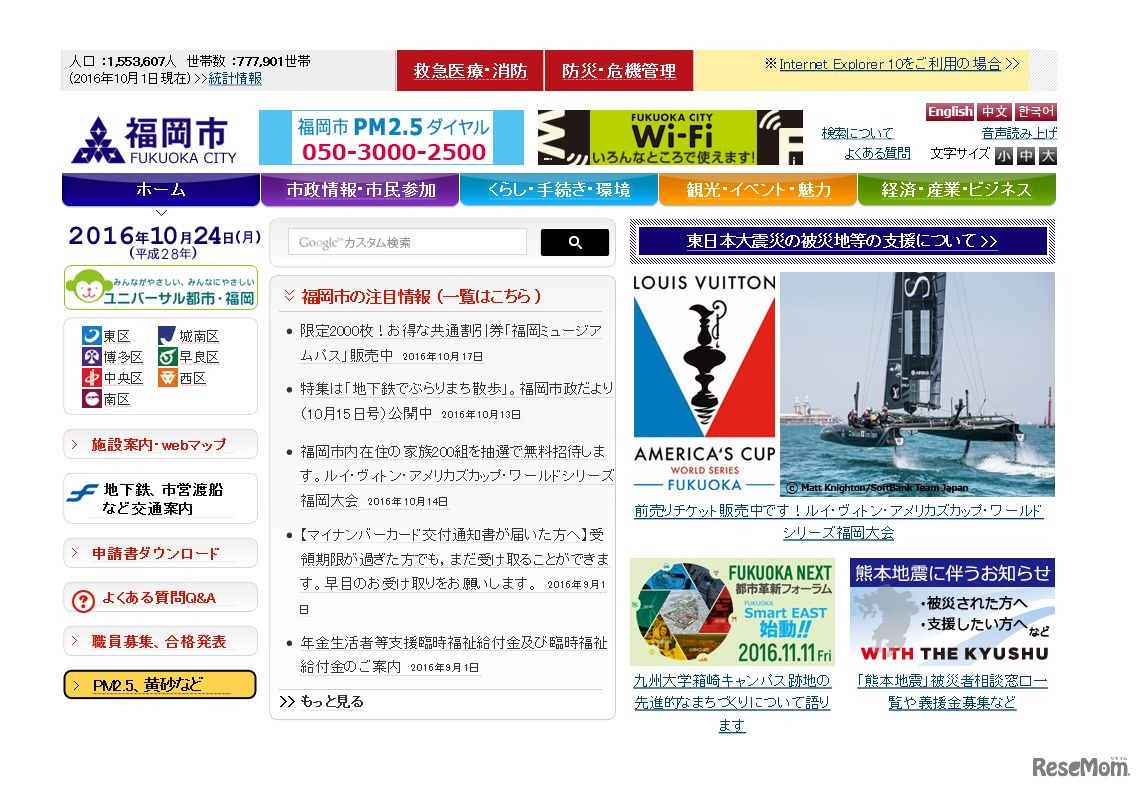Image resolution: width=1143 pixels, height=790 pixels.
Task: Open the East Japan earthquake support banner
Action: tap(842, 241)
